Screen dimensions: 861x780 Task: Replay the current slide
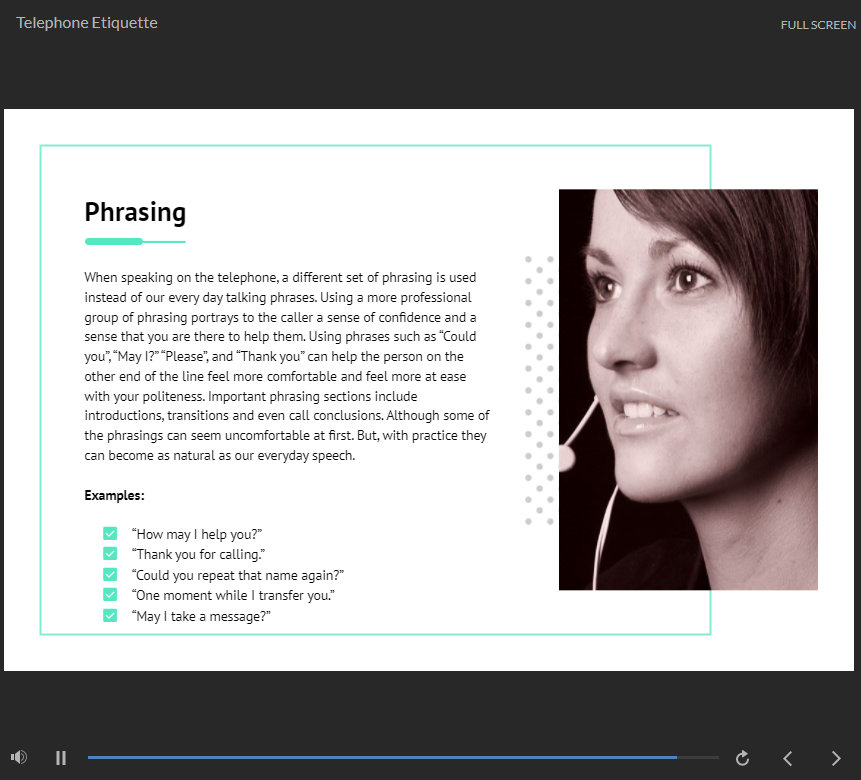point(742,758)
